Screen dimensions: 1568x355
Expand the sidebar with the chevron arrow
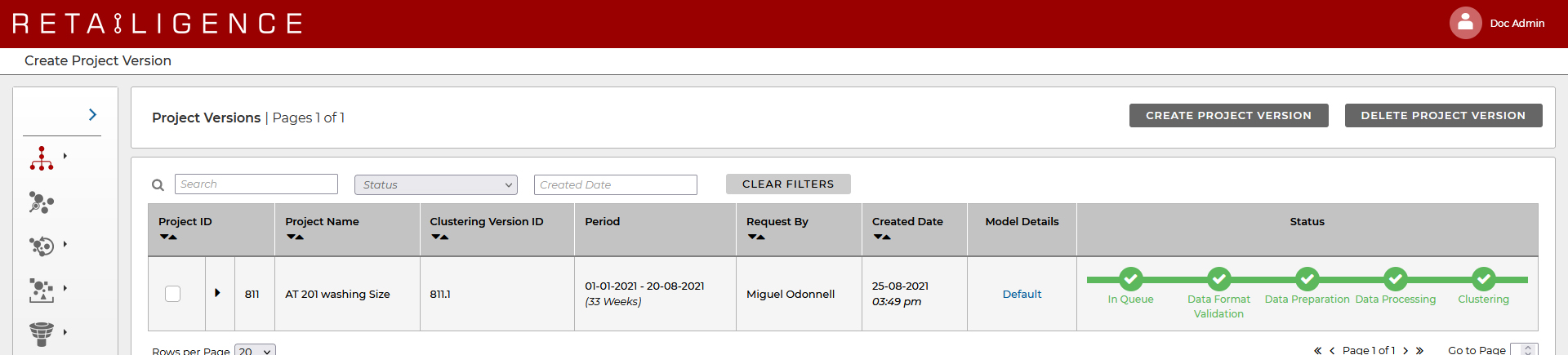click(92, 115)
